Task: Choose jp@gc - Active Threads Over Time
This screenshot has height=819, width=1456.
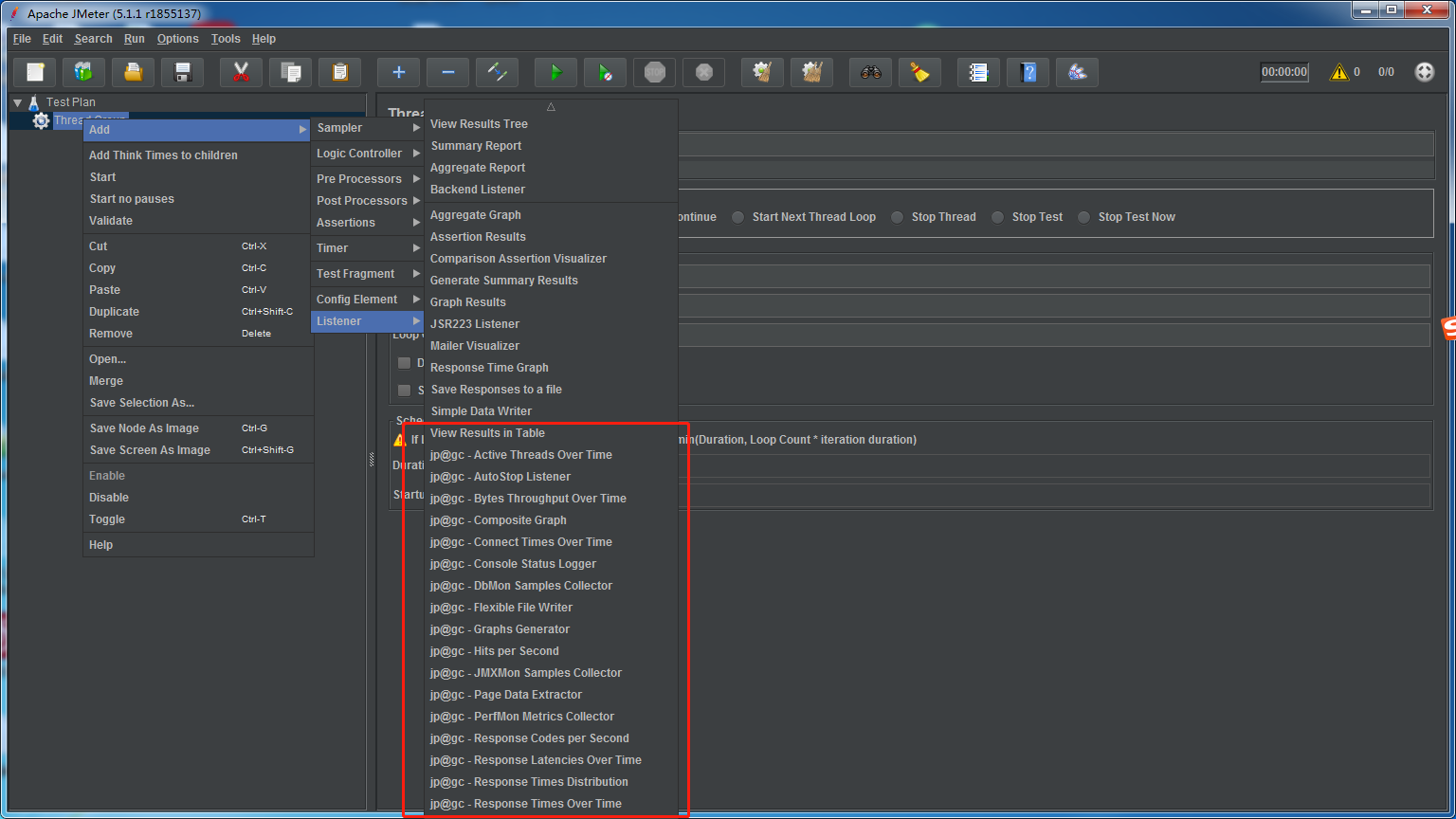Action: pos(552,455)
